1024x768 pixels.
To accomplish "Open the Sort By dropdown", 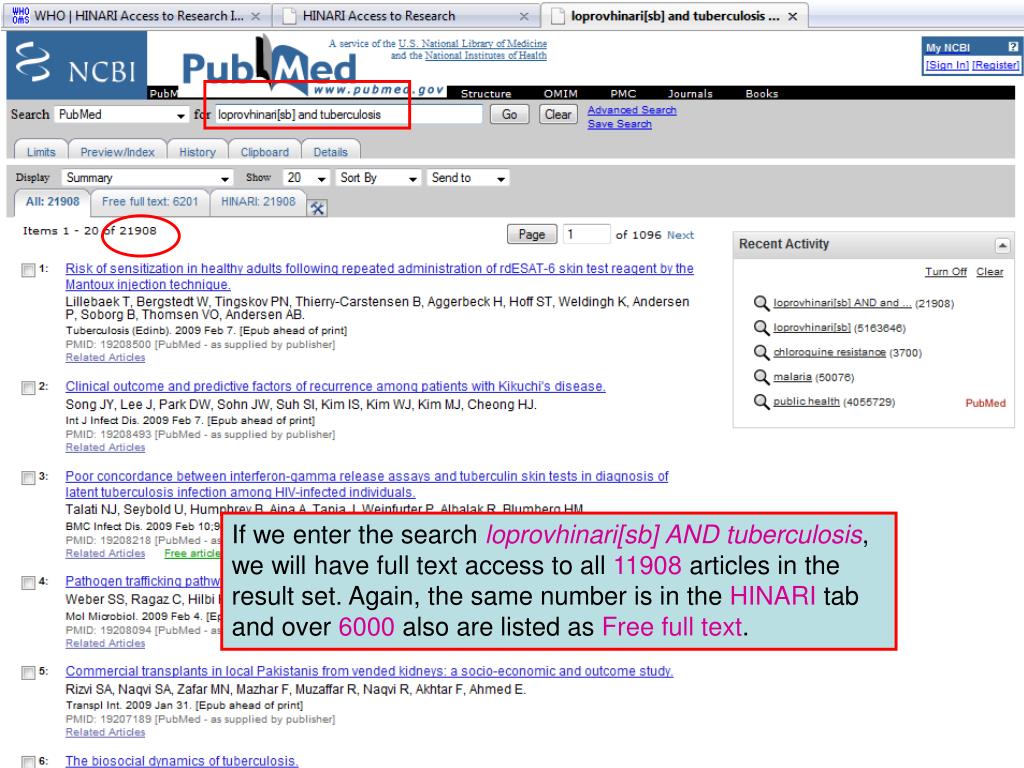I will pos(378,178).
